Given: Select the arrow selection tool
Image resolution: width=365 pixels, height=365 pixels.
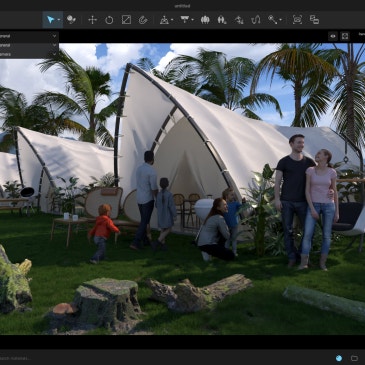Looking at the screenshot, I should click(x=51, y=20).
